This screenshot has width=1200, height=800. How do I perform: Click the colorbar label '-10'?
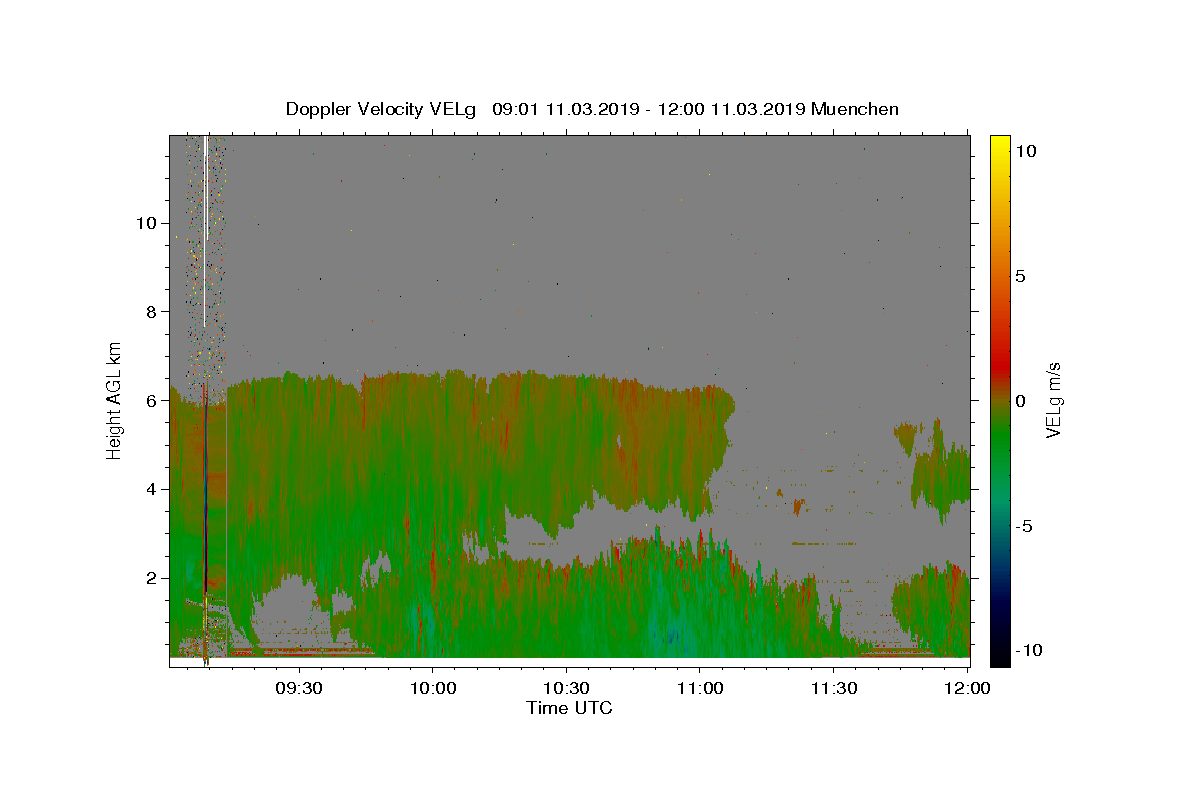[1028, 651]
